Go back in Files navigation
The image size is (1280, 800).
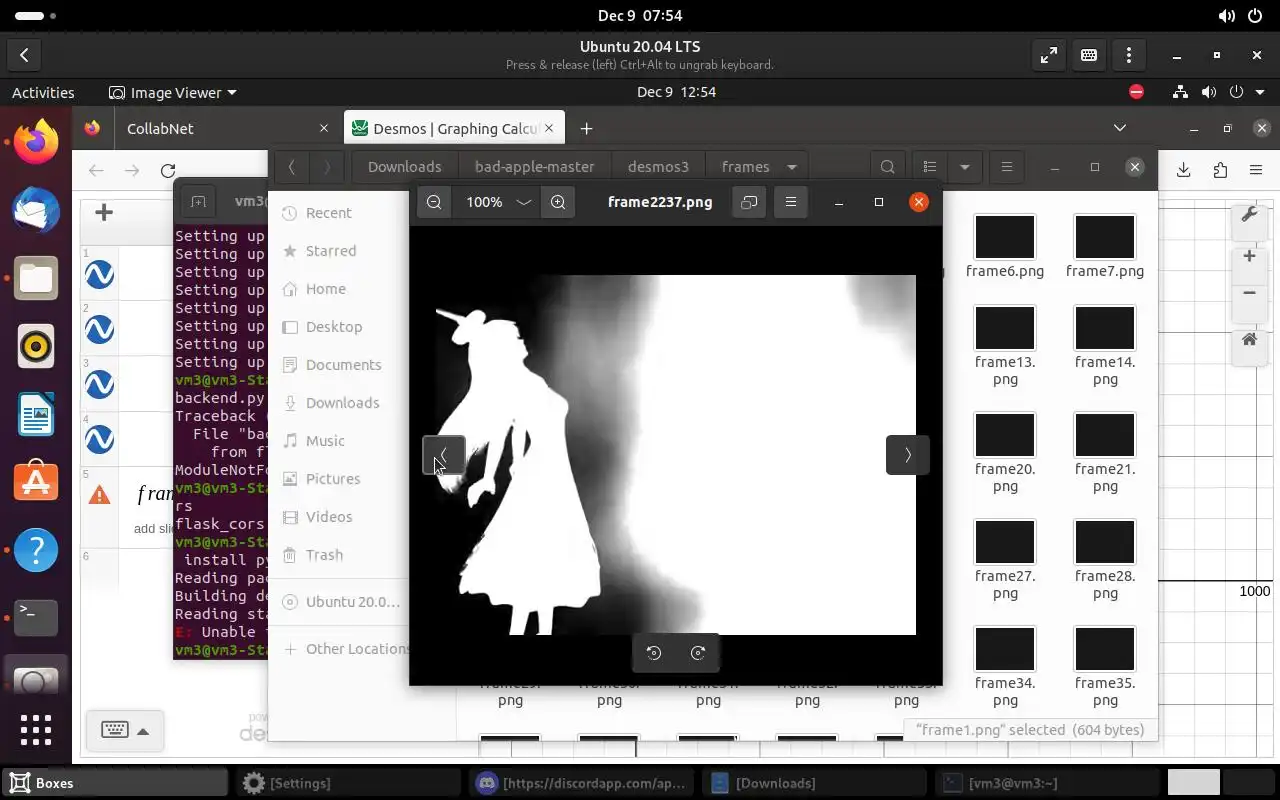pyautogui.click(x=291, y=167)
